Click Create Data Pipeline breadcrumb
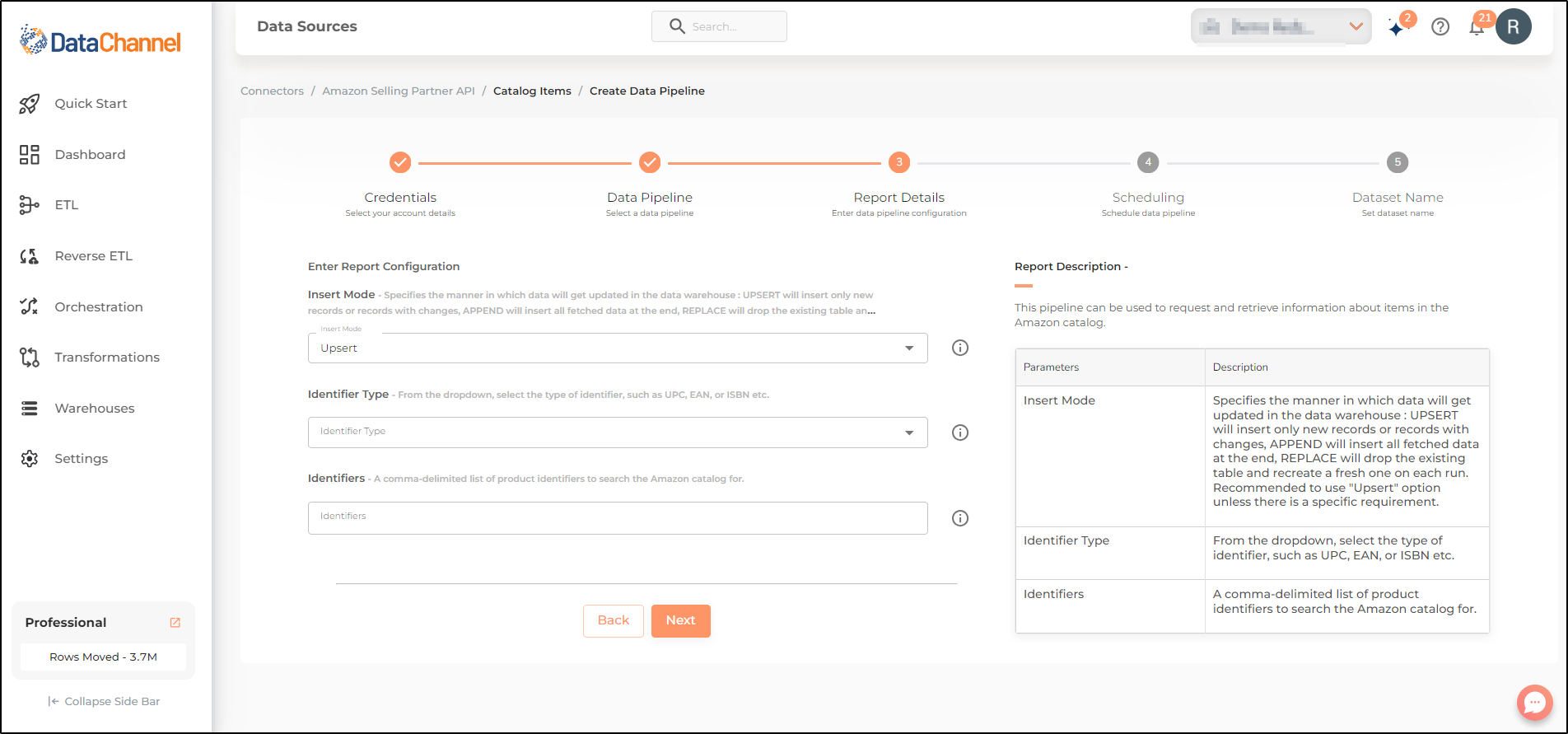 tap(647, 91)
